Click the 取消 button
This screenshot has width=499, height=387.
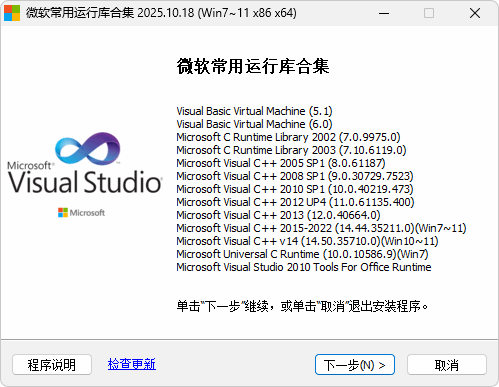tap(447, 365)
